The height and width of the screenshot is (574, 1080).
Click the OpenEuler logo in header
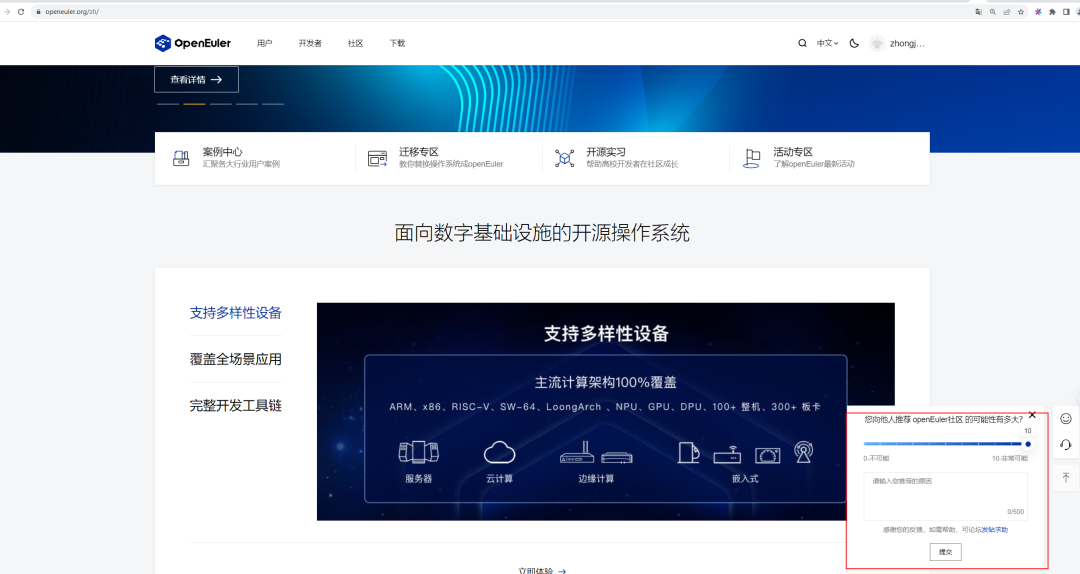[x=192, y=43]
